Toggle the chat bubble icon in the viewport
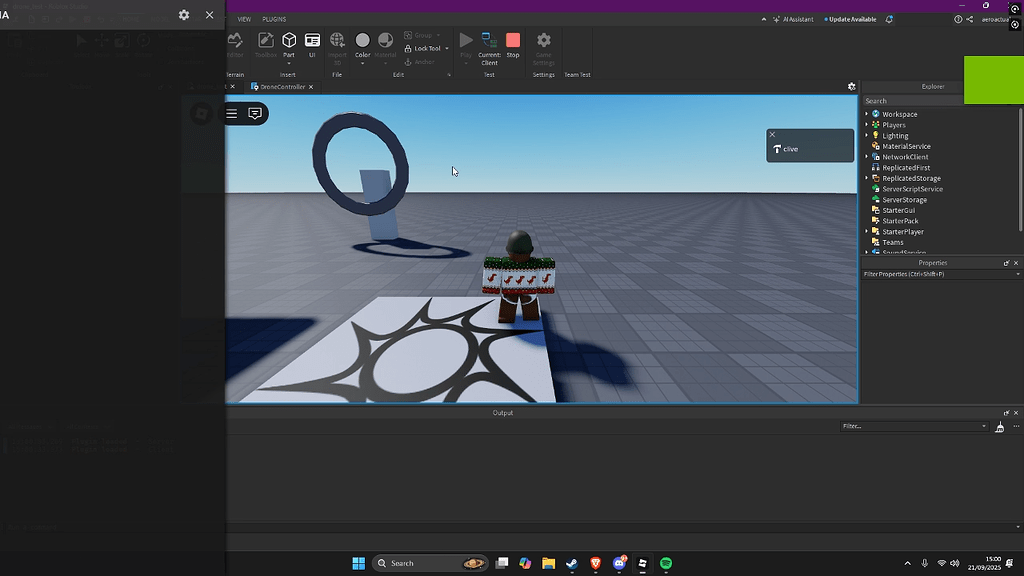Screen dimensions: 1024x576 [x=255, y=113]
